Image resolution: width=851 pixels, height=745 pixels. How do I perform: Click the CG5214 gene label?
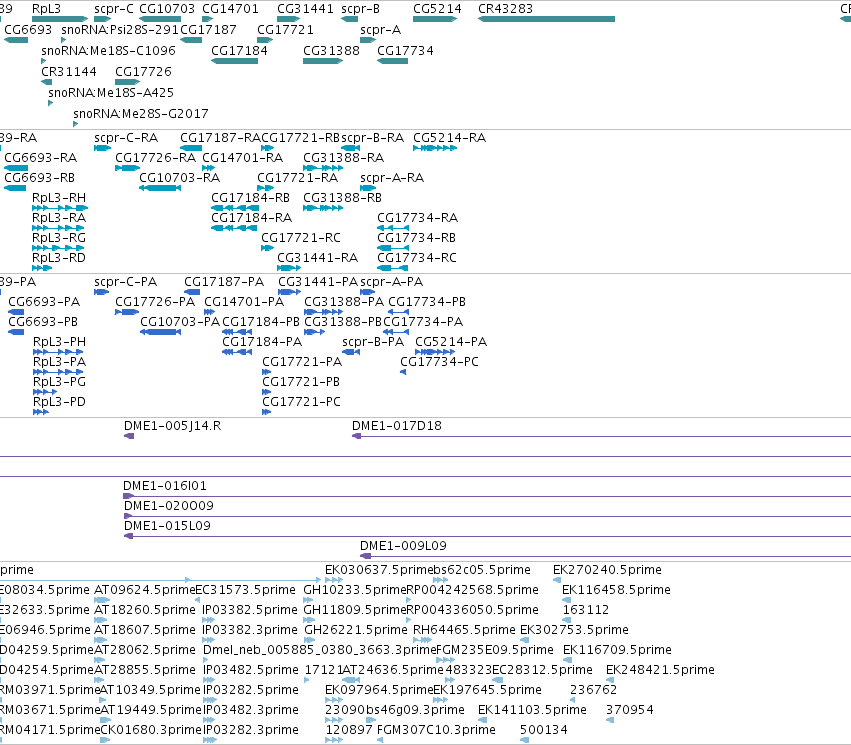tap(437, 9)
